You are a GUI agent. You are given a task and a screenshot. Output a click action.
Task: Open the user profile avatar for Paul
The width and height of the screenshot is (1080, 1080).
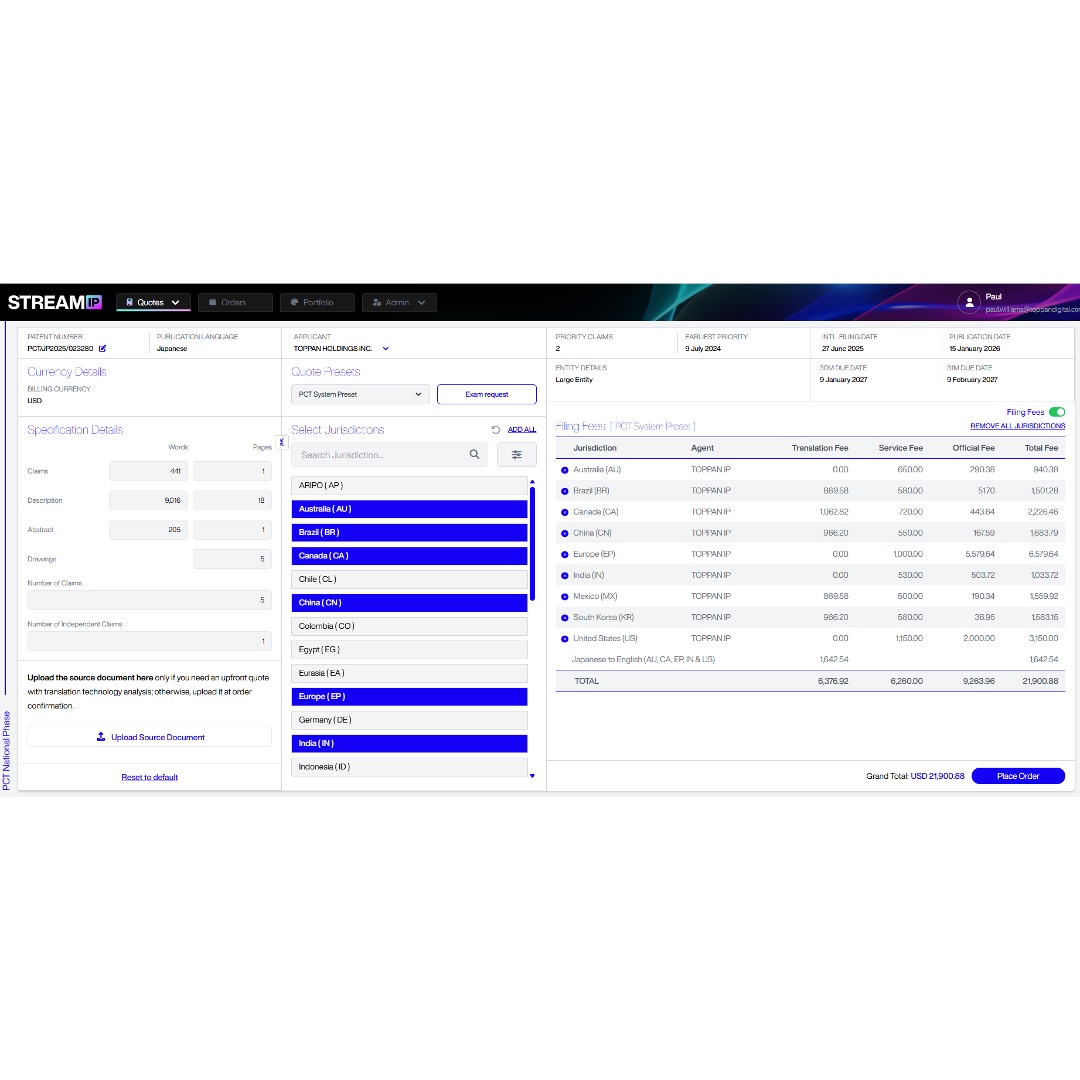tap(968, 302)
